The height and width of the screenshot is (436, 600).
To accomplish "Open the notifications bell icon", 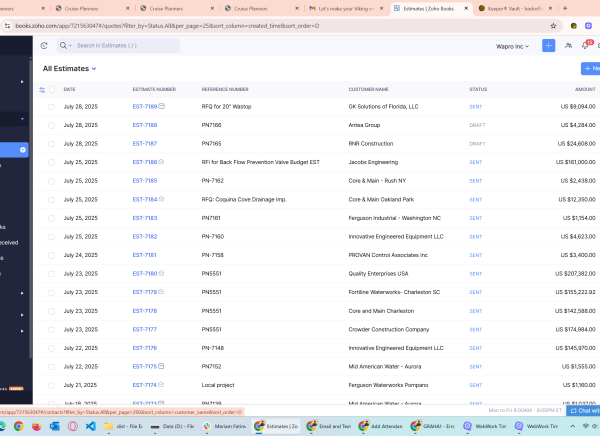I will click(586, 46).
